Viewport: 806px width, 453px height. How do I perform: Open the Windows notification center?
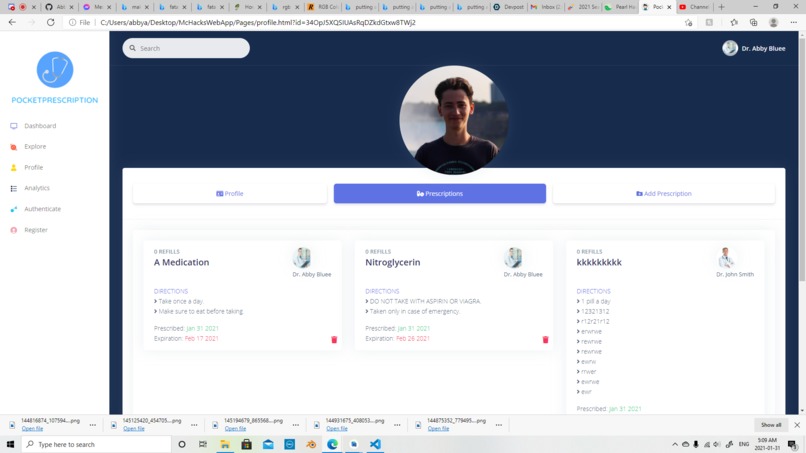(x=793, y=444)
